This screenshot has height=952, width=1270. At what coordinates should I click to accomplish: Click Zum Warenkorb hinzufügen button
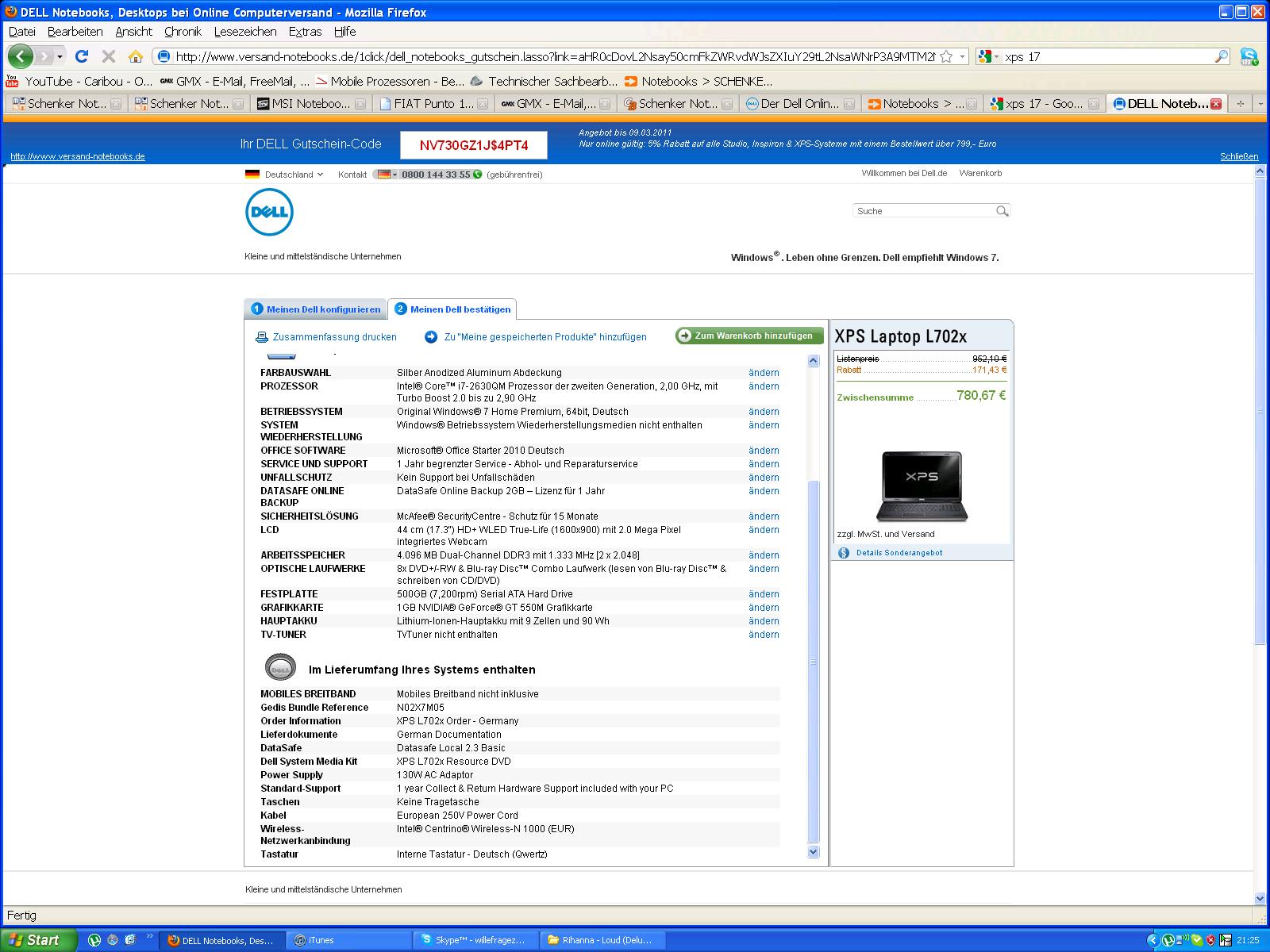click(x=749, y=336)
